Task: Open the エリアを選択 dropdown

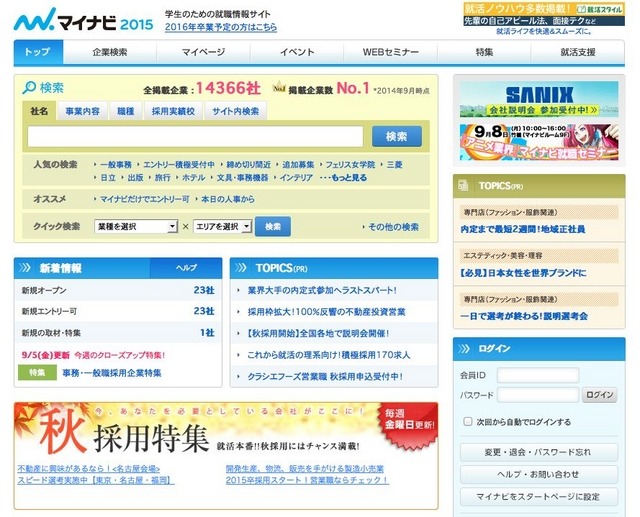Action: point(222,226)
